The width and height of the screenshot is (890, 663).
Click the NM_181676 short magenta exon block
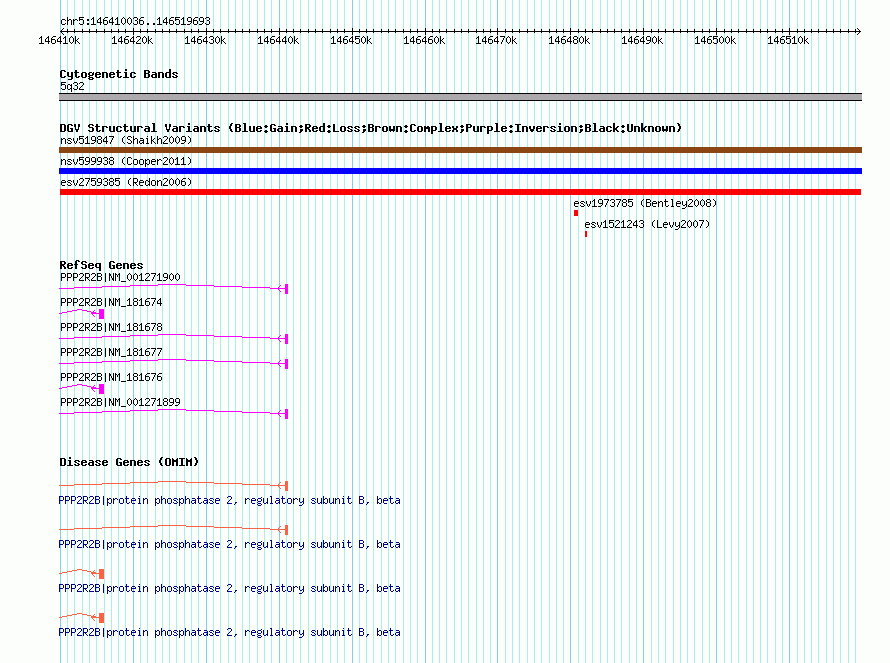pyautogui.click(x=101, y=389)
